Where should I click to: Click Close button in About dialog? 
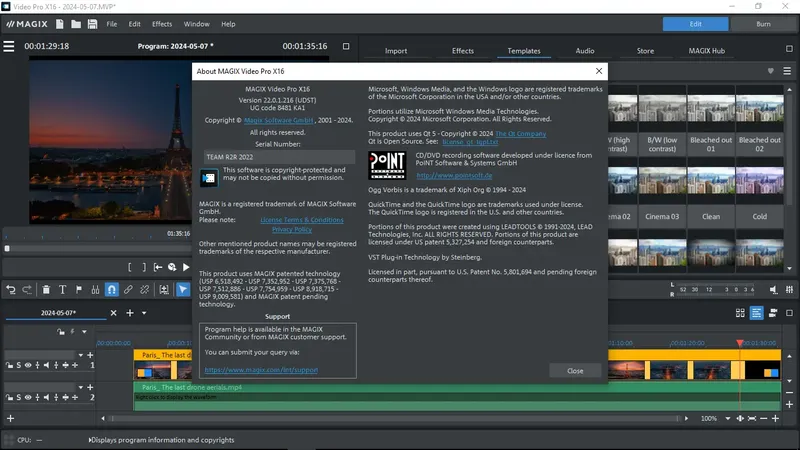[x=575, y=371]
